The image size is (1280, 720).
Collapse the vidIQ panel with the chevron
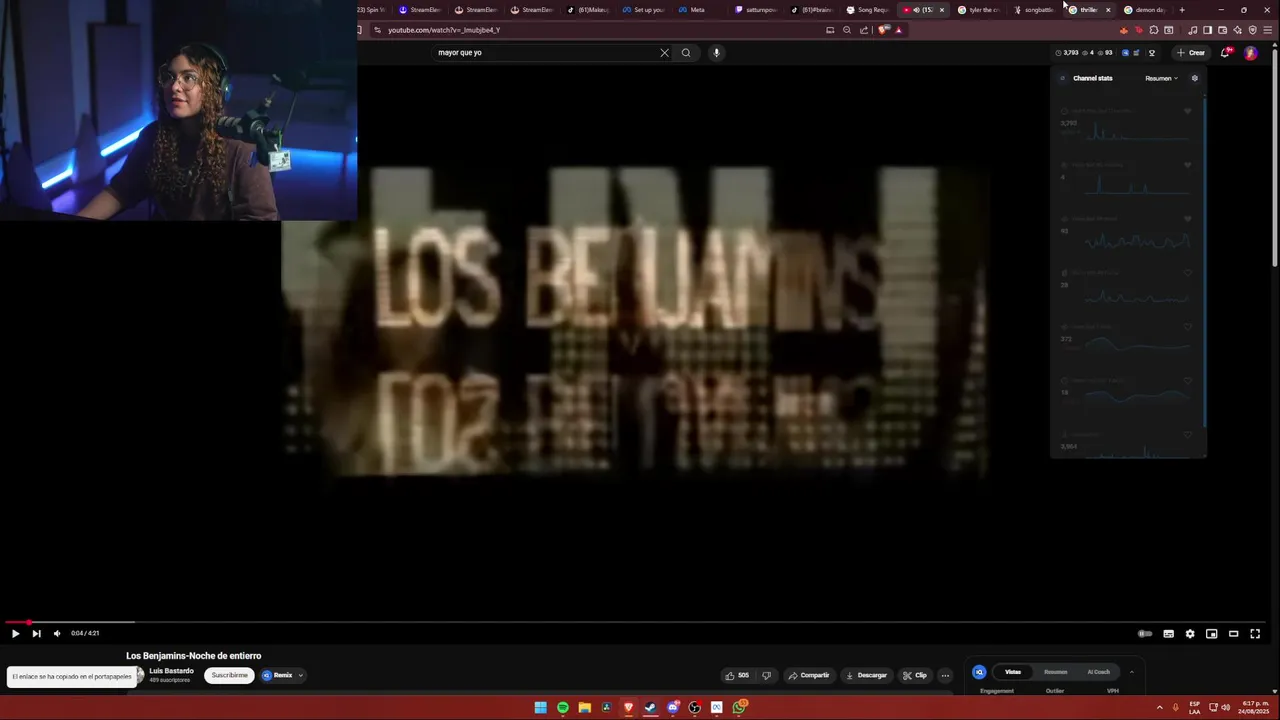(x=1131, y=672)
